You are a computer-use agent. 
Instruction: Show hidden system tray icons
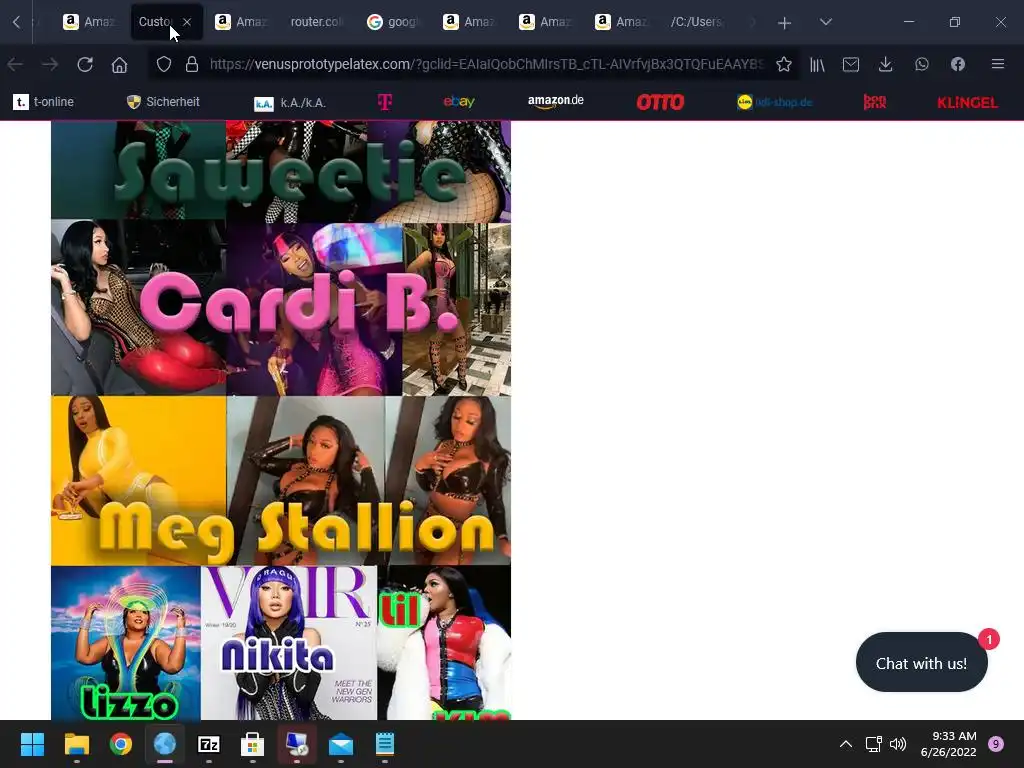[846, 744]
